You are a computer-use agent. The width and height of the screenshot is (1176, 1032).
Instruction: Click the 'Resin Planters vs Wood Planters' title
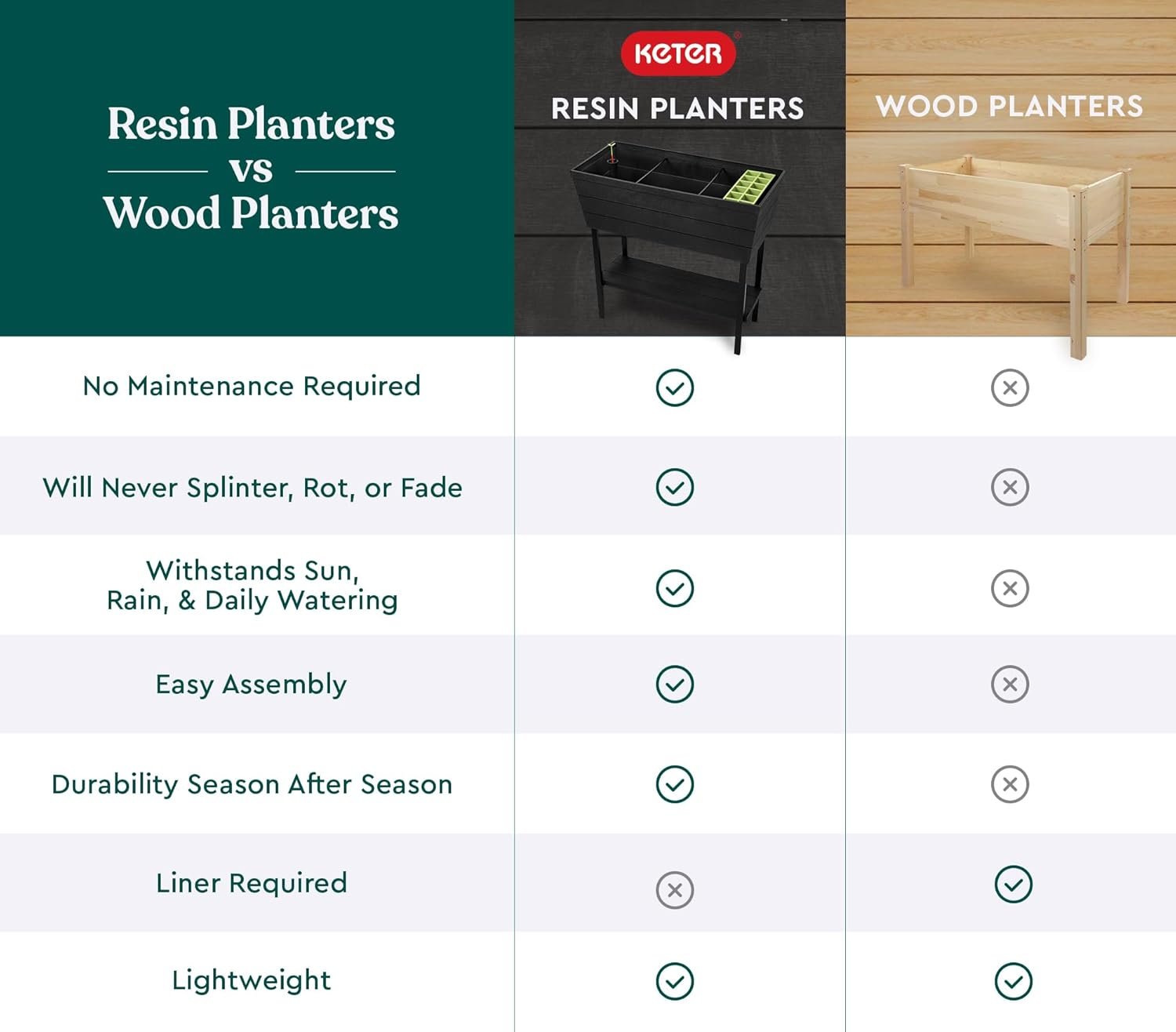(x=251, y=169)
